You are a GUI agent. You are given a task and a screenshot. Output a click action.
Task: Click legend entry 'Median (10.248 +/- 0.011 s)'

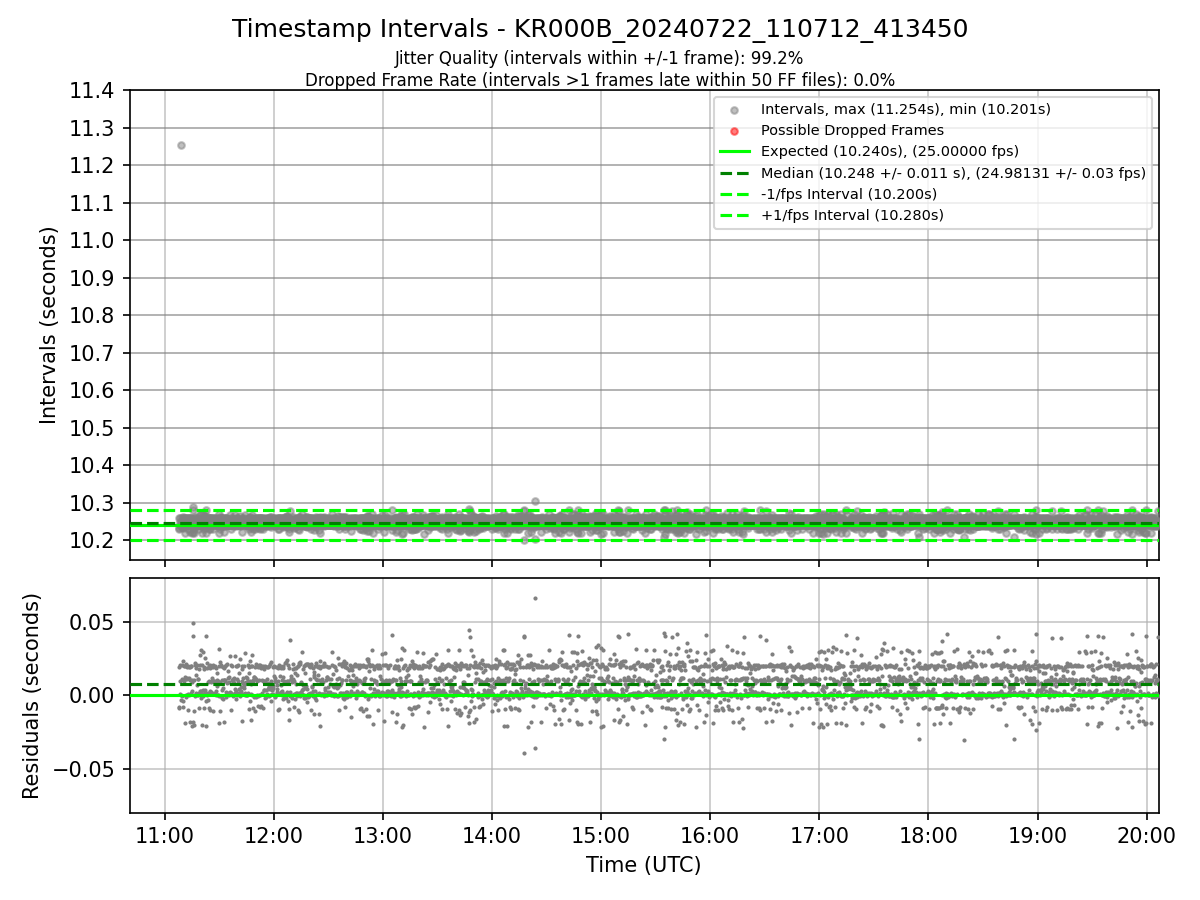click(x=953, y=173)
